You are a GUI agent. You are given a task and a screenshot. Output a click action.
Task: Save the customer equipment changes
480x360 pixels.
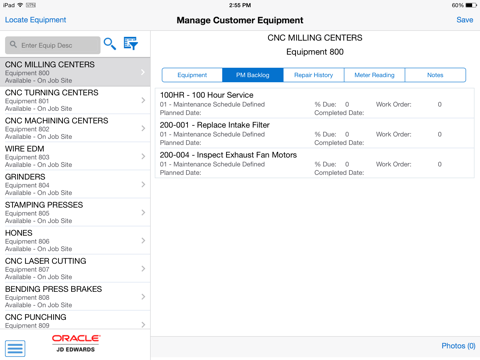pos(465,20)
